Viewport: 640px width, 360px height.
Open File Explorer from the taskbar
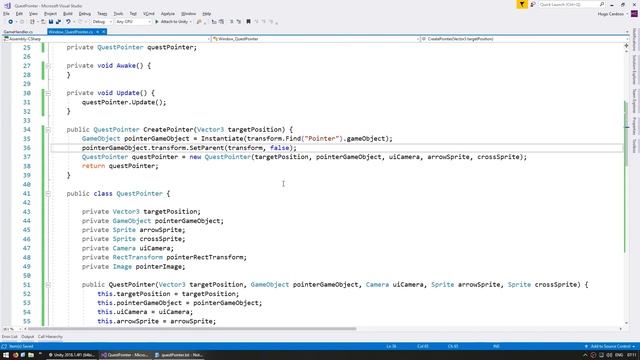pyautogui.click(x=31, y=355)
